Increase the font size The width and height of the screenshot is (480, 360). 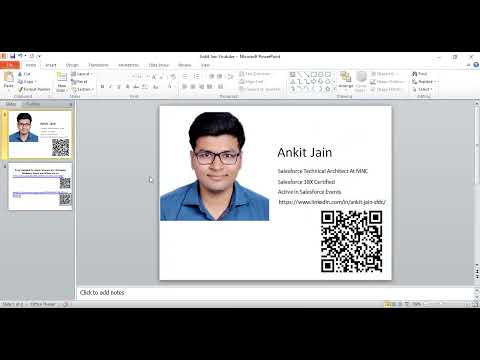154,77
